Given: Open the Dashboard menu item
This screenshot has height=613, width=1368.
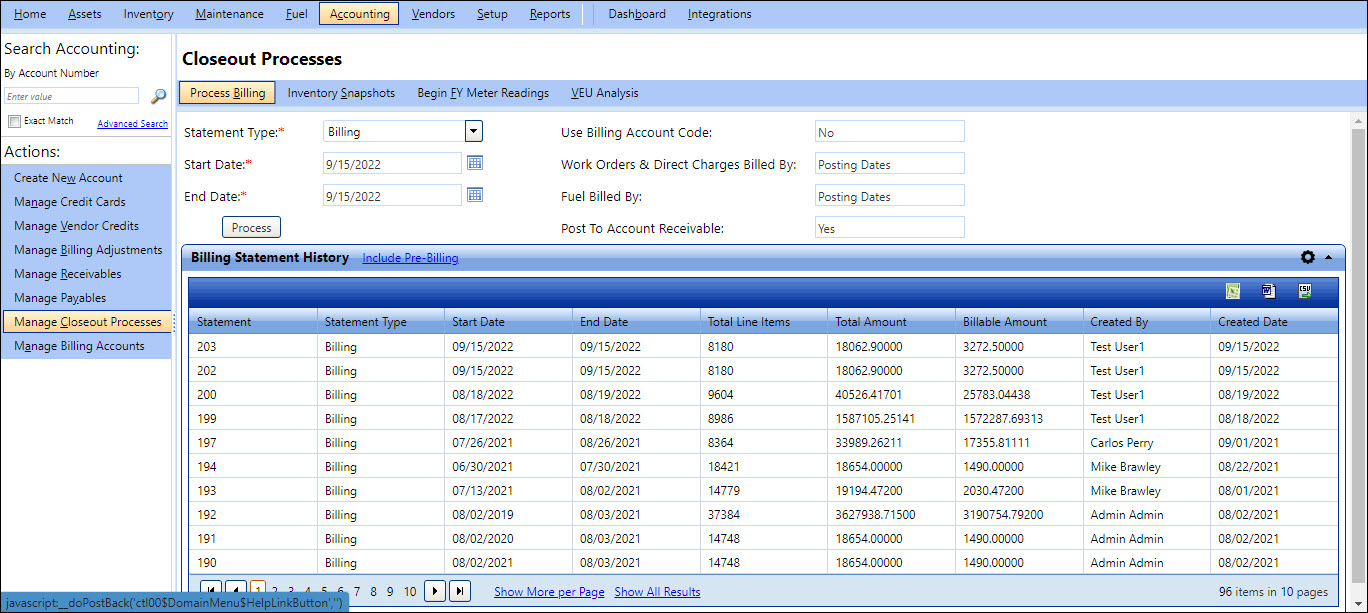Looking at the screenshot, I should (x=637, y=14).
